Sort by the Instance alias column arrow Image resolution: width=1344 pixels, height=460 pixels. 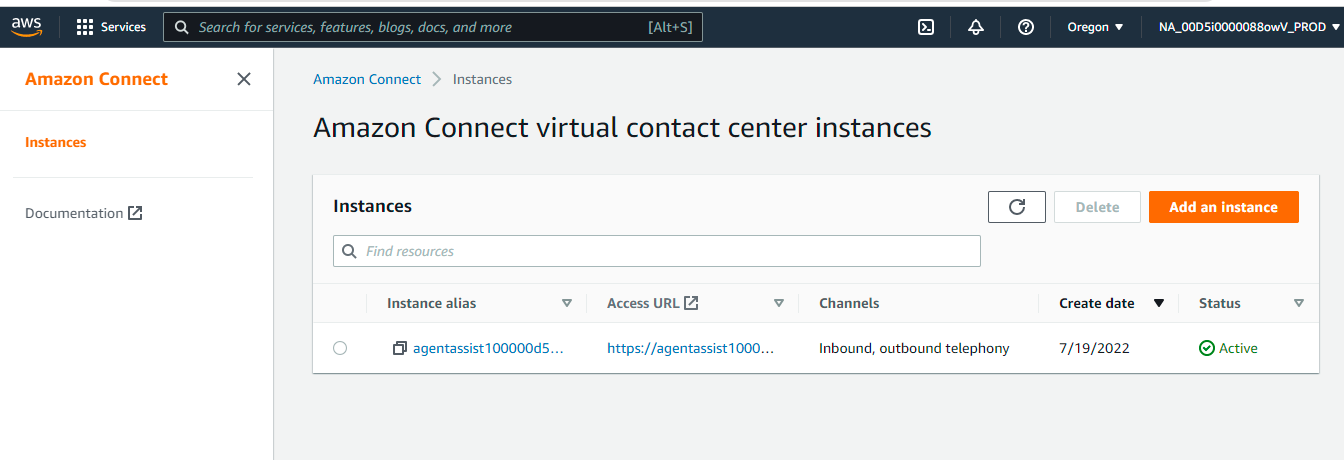point(567,303)
